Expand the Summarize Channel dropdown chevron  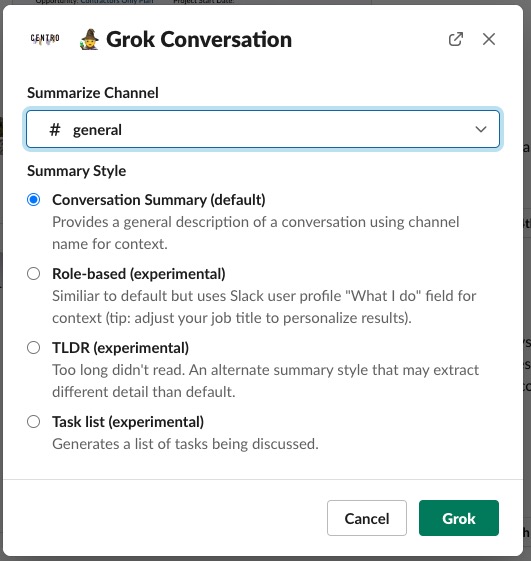[481, 129]
